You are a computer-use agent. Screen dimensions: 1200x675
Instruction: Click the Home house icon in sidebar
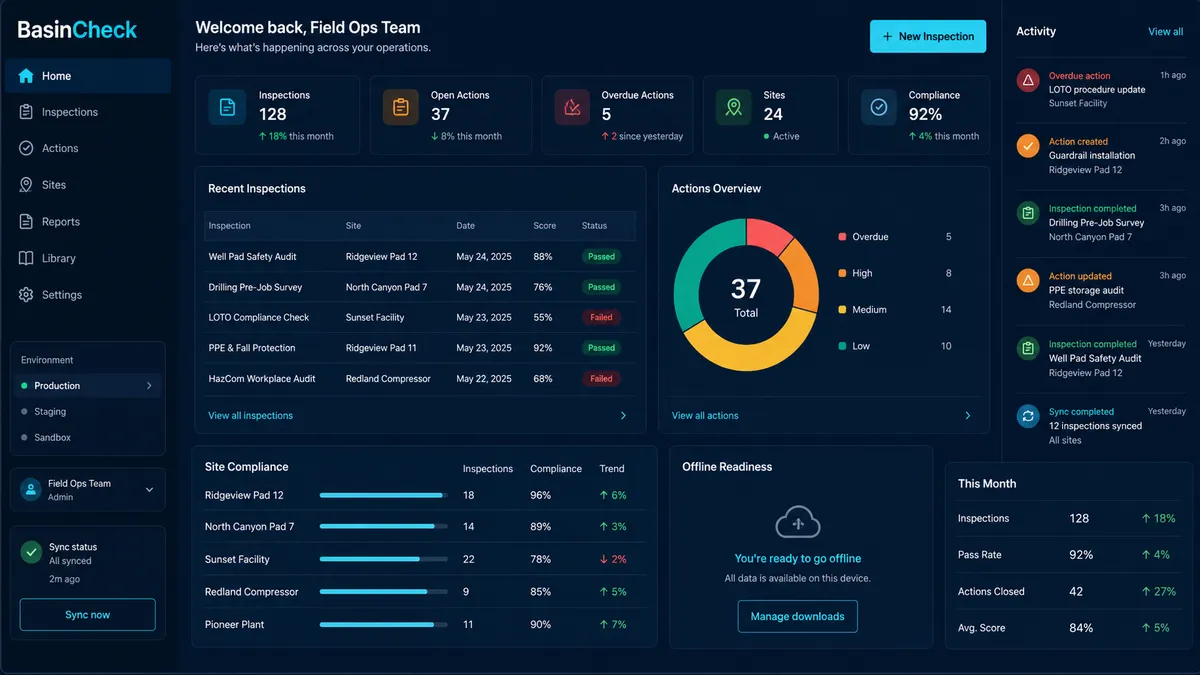pos(26,76)
